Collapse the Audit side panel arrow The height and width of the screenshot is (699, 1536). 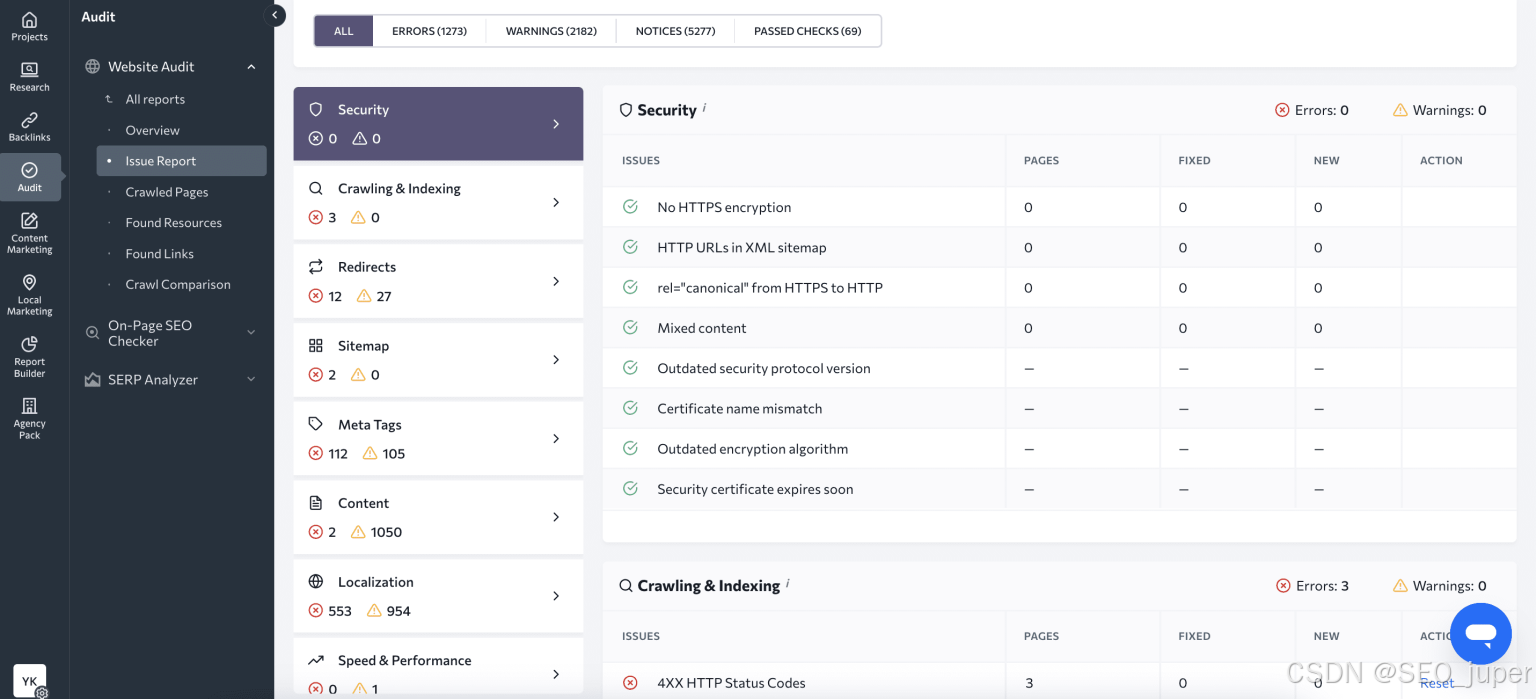(274, 15)
